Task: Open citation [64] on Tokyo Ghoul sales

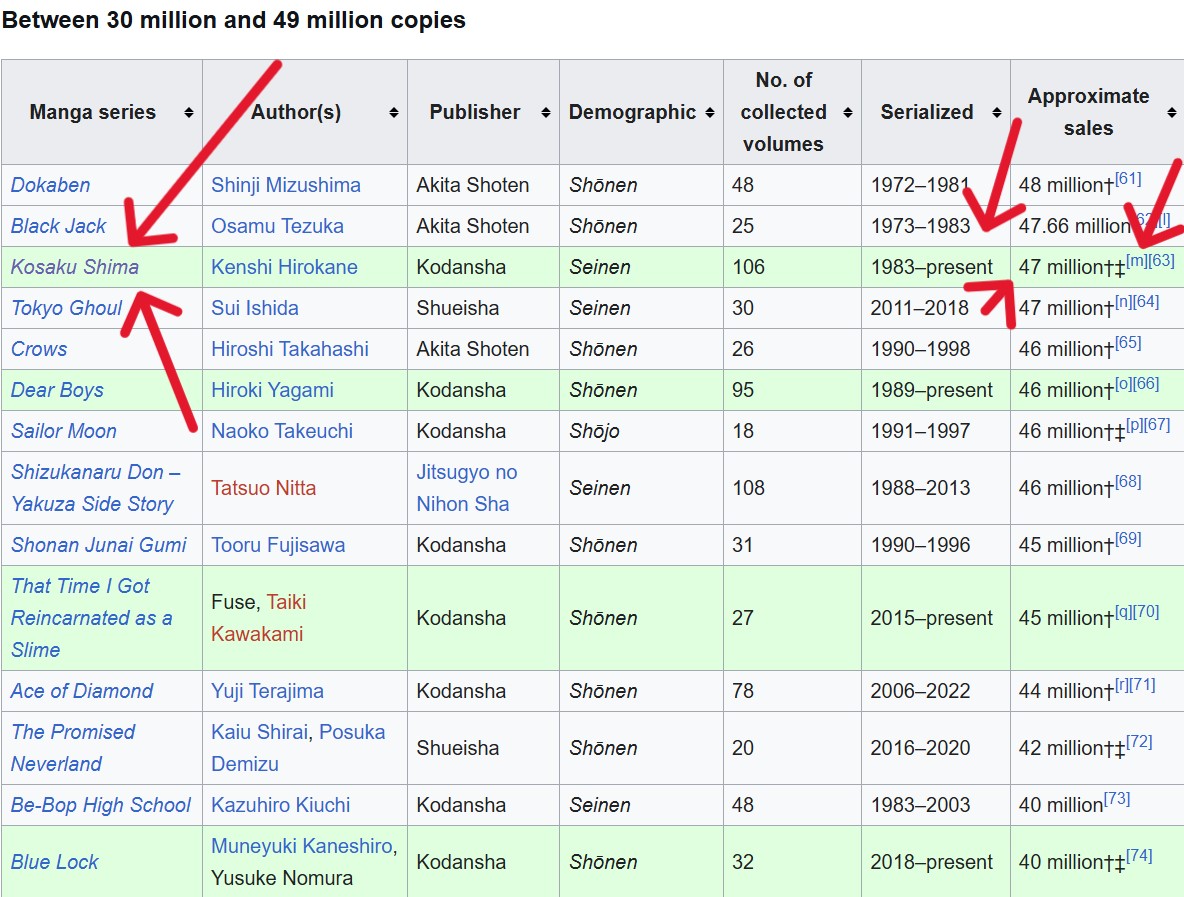Action: 1146,302
